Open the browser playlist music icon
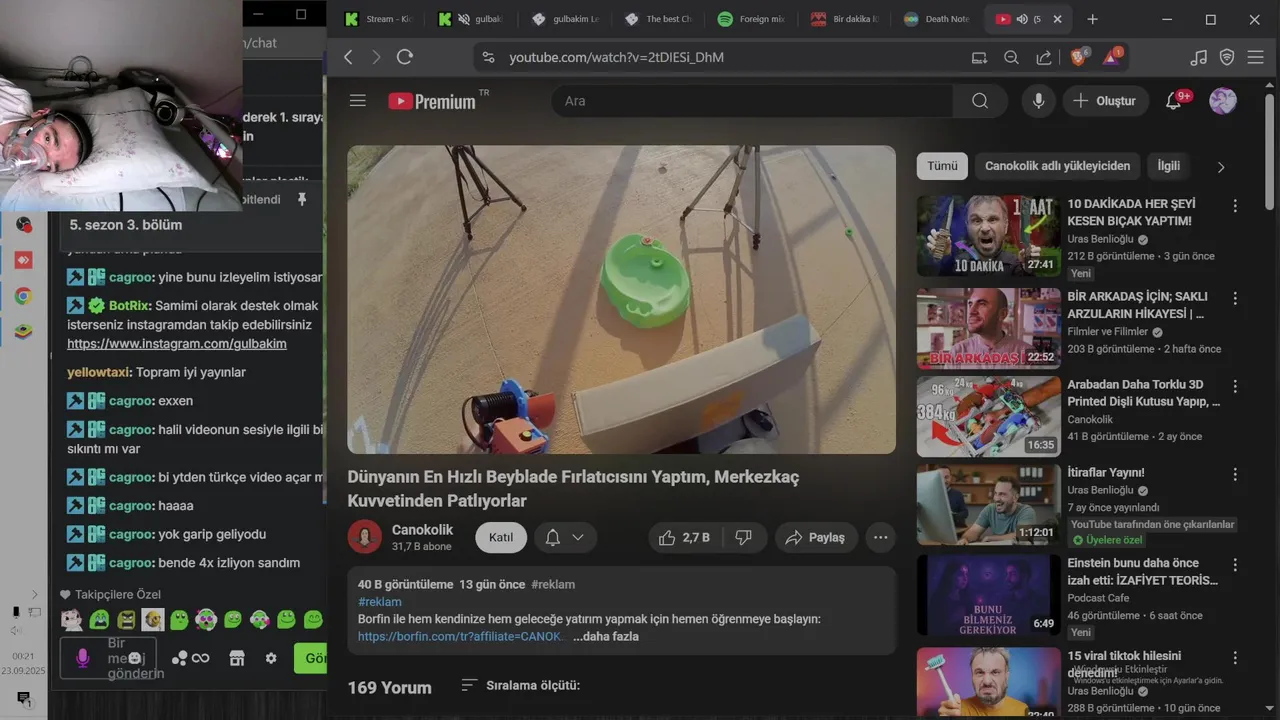The height and width of the screenshot is (720, 1280). [x=1199, y=57]
